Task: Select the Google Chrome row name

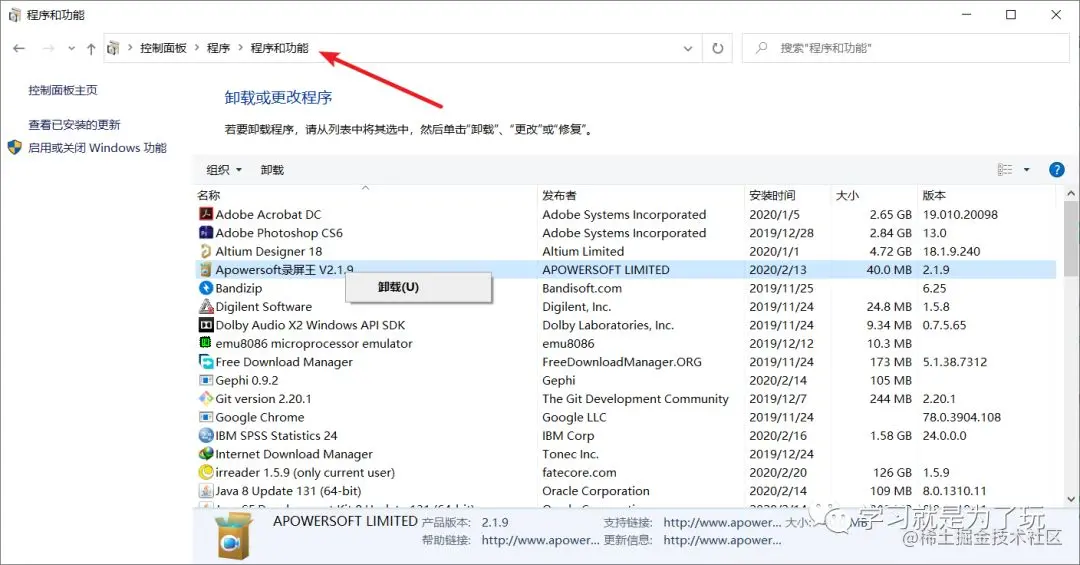Action: pos(260,417)
